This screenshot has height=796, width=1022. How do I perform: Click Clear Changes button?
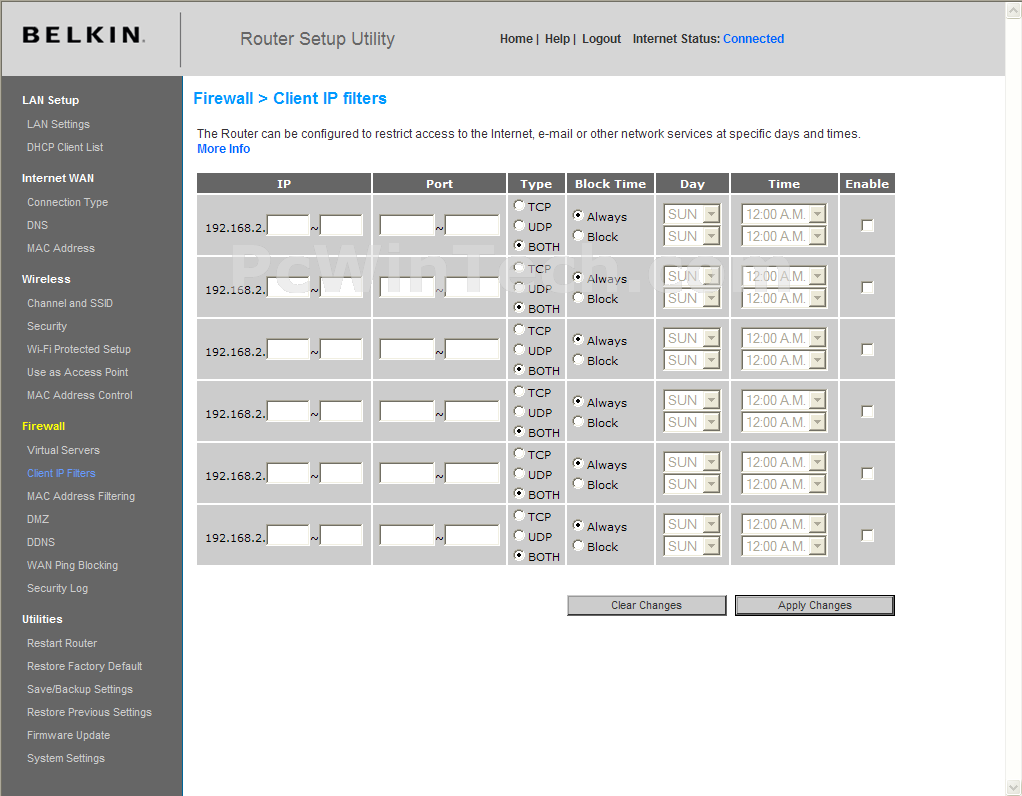(646, 605)
